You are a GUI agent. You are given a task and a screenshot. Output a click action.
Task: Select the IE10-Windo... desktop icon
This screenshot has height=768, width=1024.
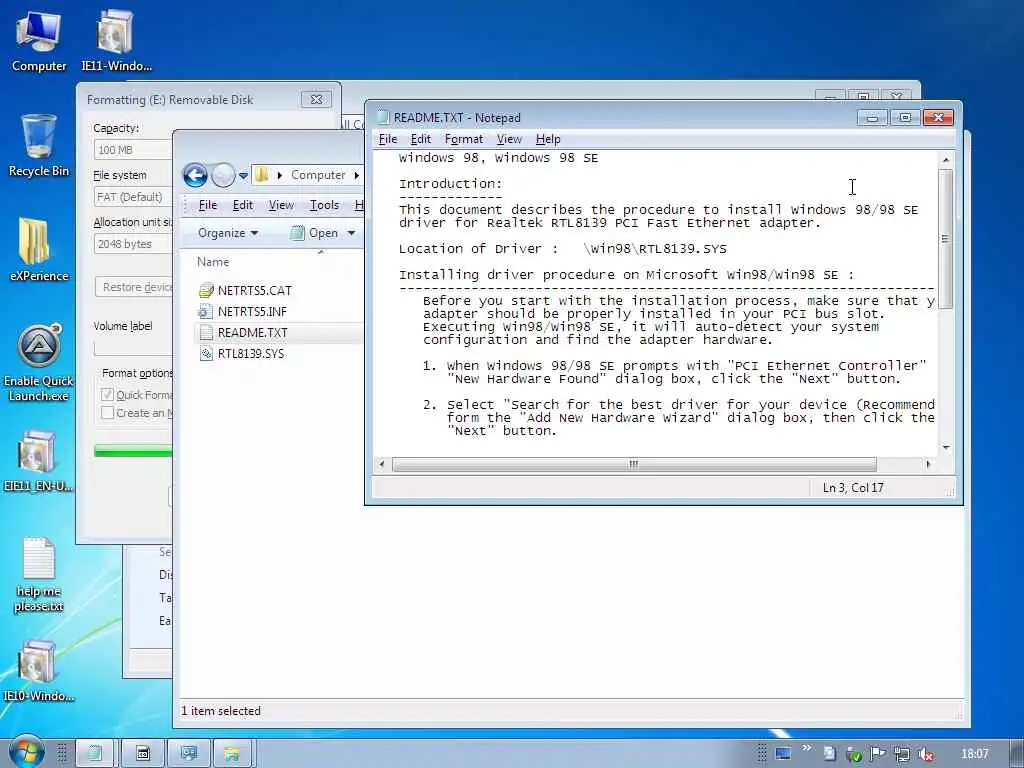click(x=37, y=671)
